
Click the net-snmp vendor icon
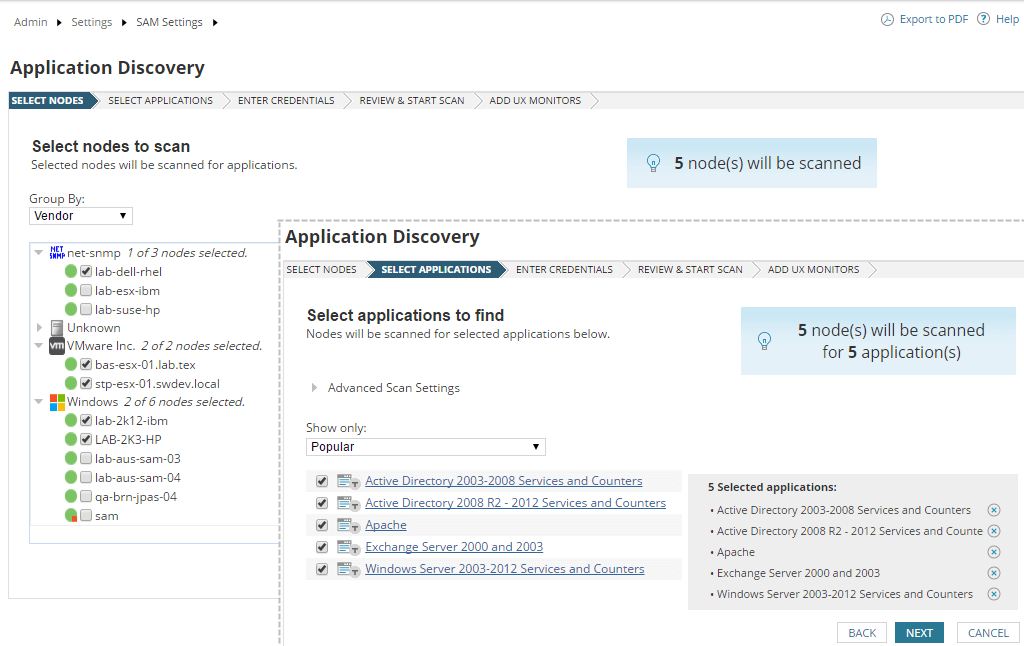57,252
